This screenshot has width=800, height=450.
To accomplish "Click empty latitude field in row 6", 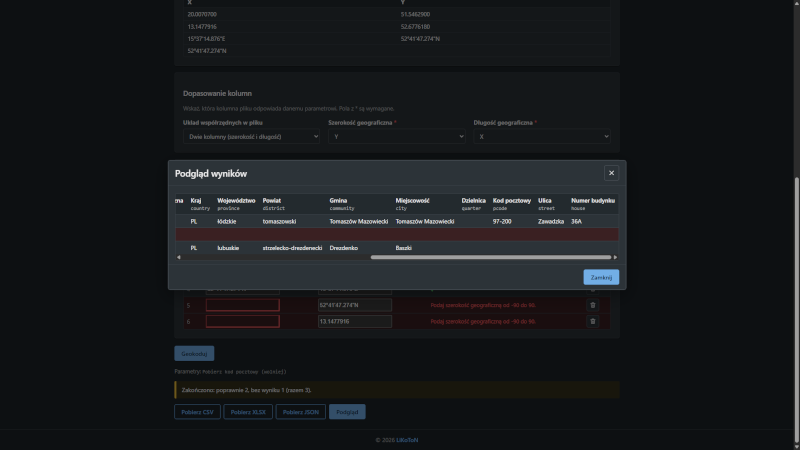I will 242,321.
